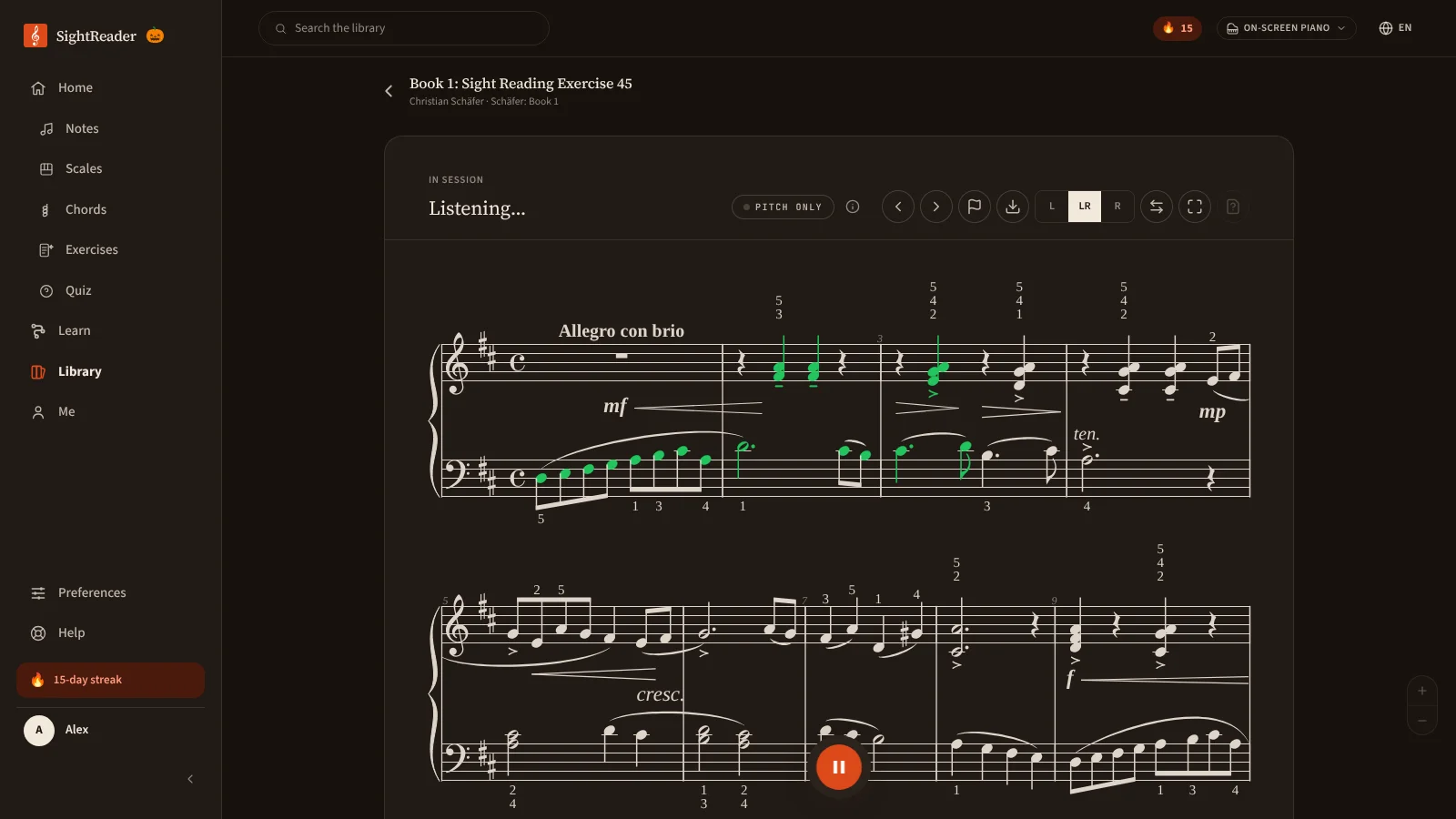Zoom in the score with plus
The height and width of the screenshot is (819, 1456).
tap(1422, 691)
